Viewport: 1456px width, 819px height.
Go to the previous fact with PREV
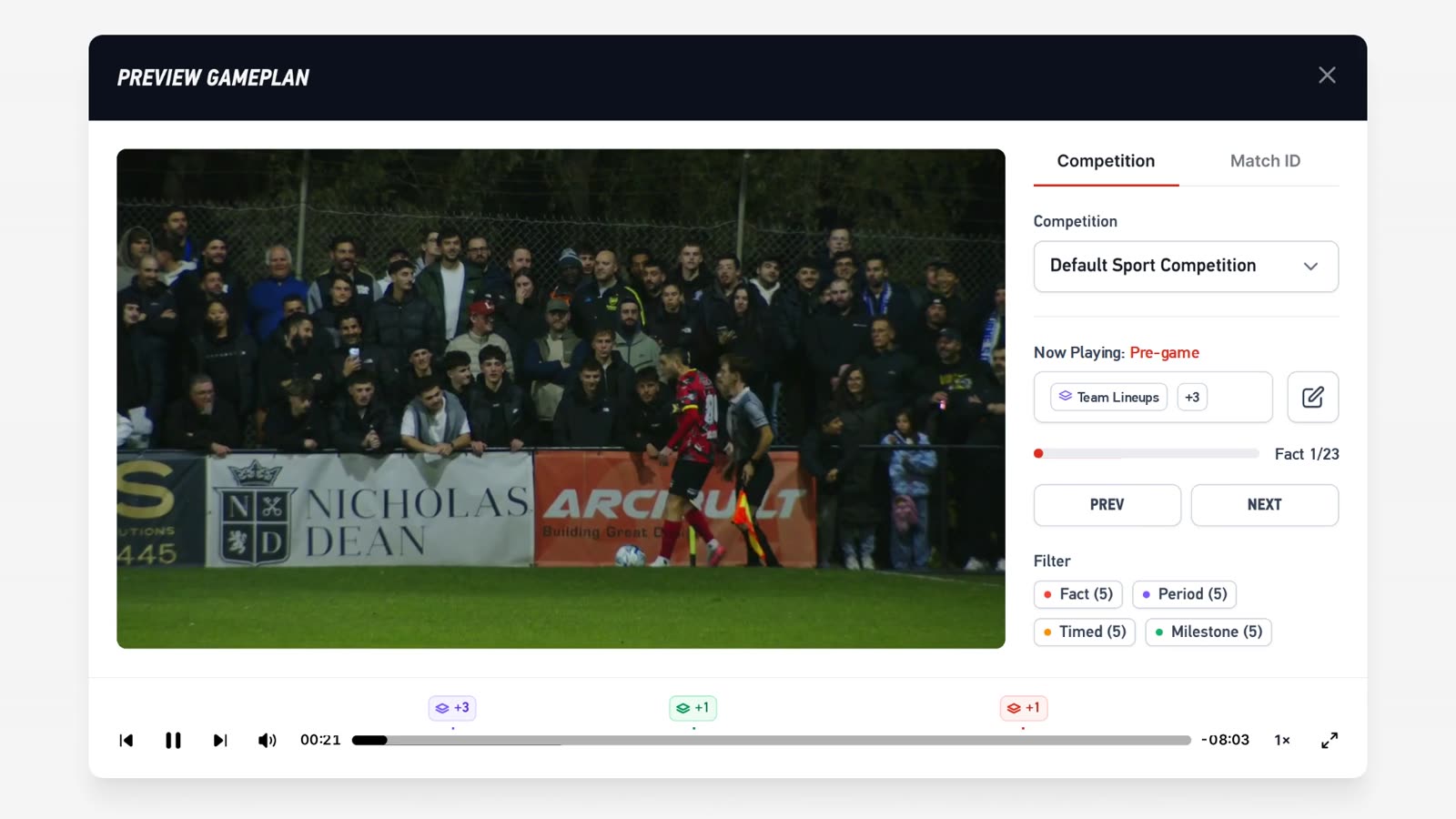1107,505
